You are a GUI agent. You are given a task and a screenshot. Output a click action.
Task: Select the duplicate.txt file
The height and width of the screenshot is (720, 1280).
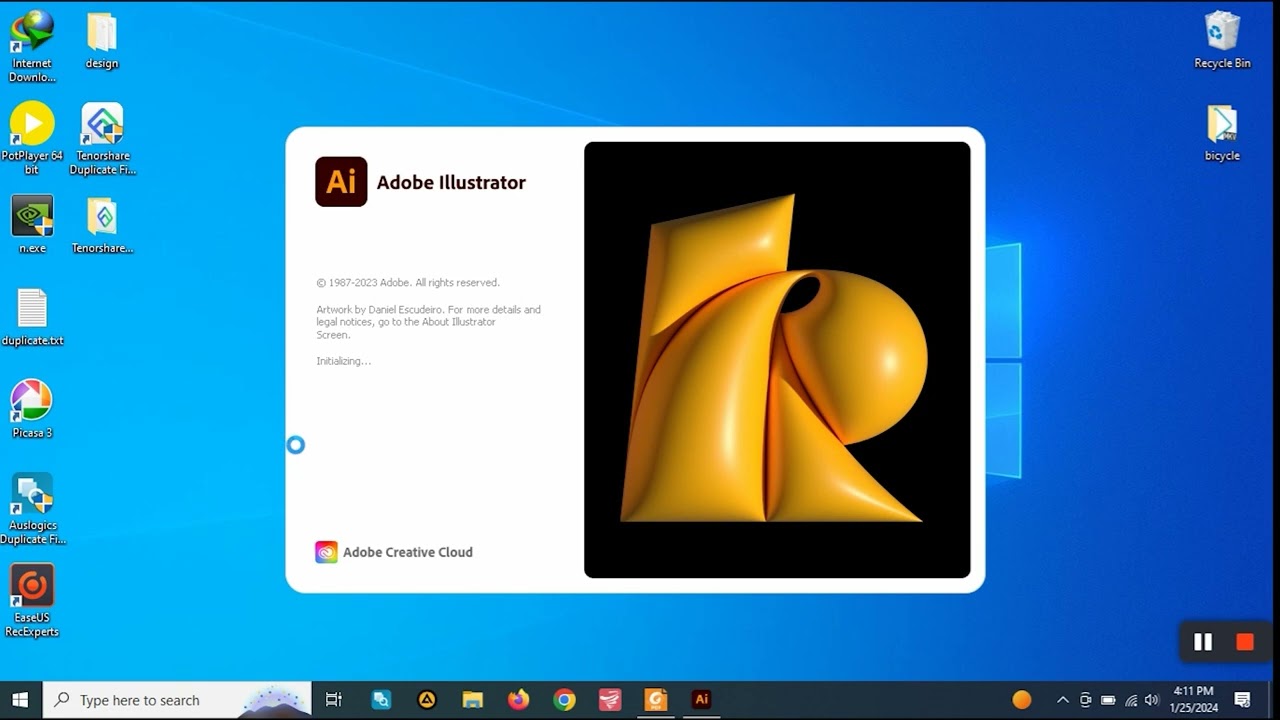click(32, 317)
